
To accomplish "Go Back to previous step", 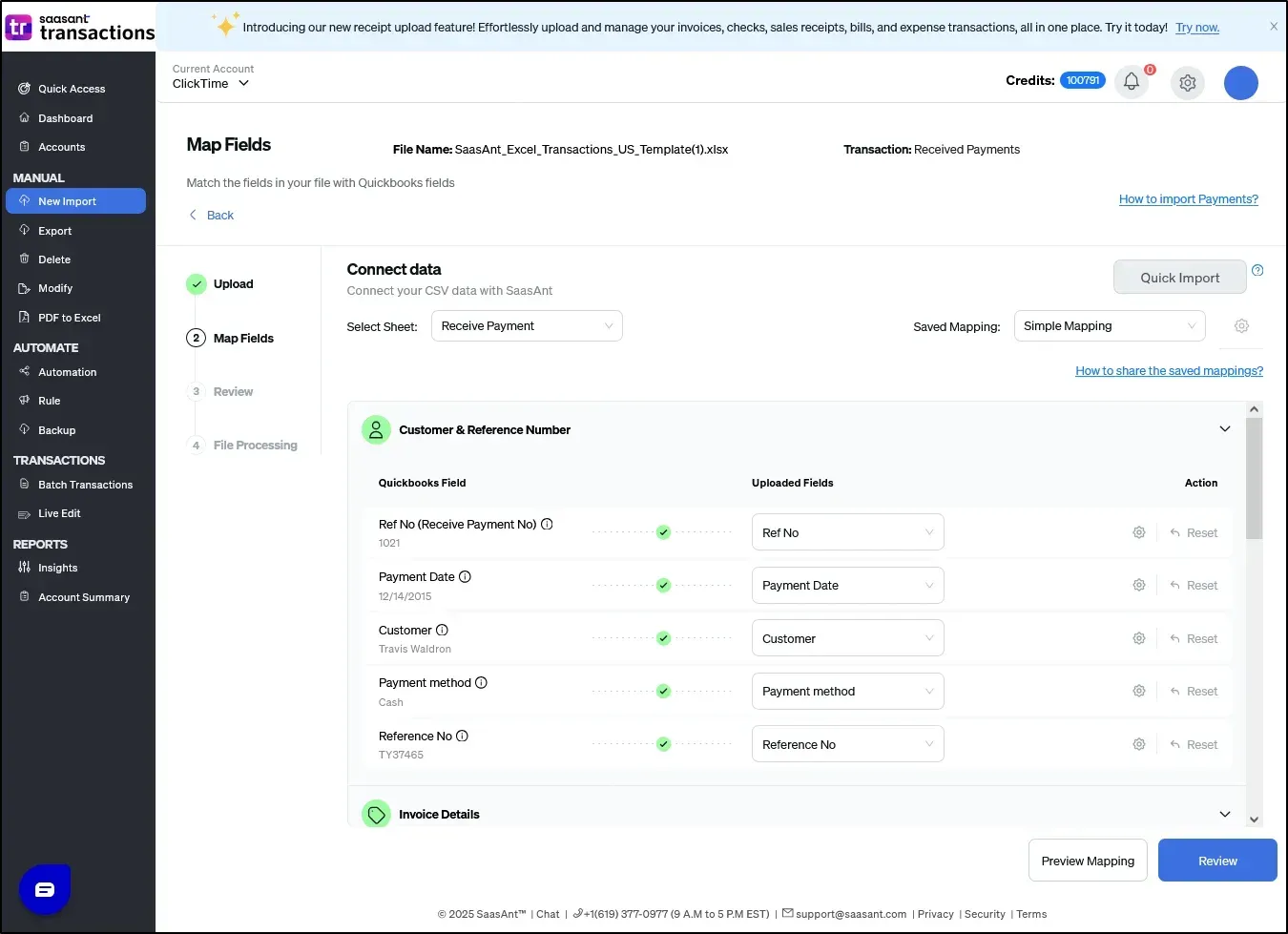I will coord(212,215).
